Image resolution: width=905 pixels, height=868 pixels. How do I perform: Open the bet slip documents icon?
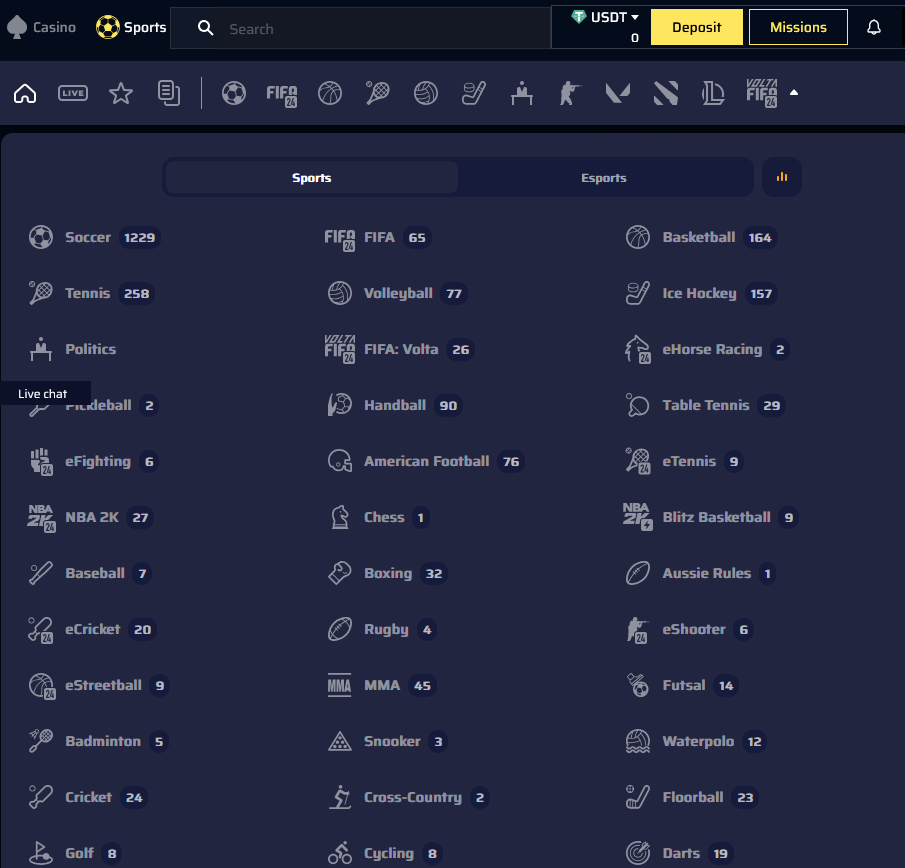[x=169, y=93]
